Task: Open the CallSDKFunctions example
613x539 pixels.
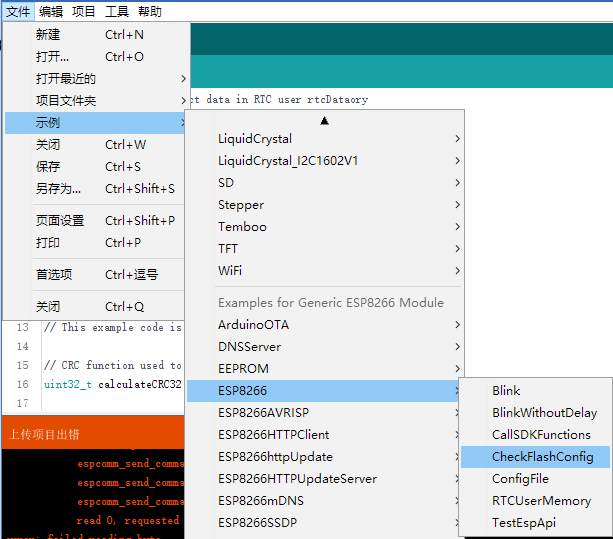Action: pos(535,435)
